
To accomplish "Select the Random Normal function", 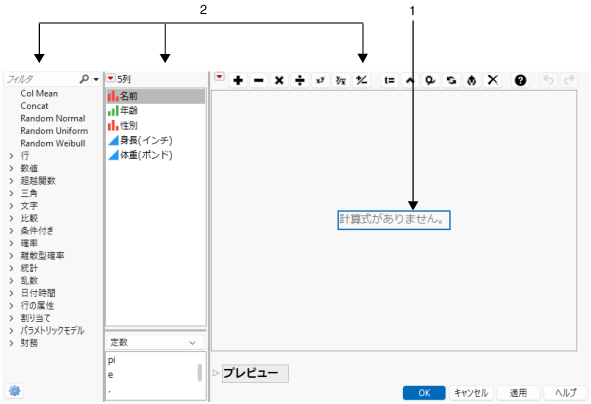I will (53, 118).
